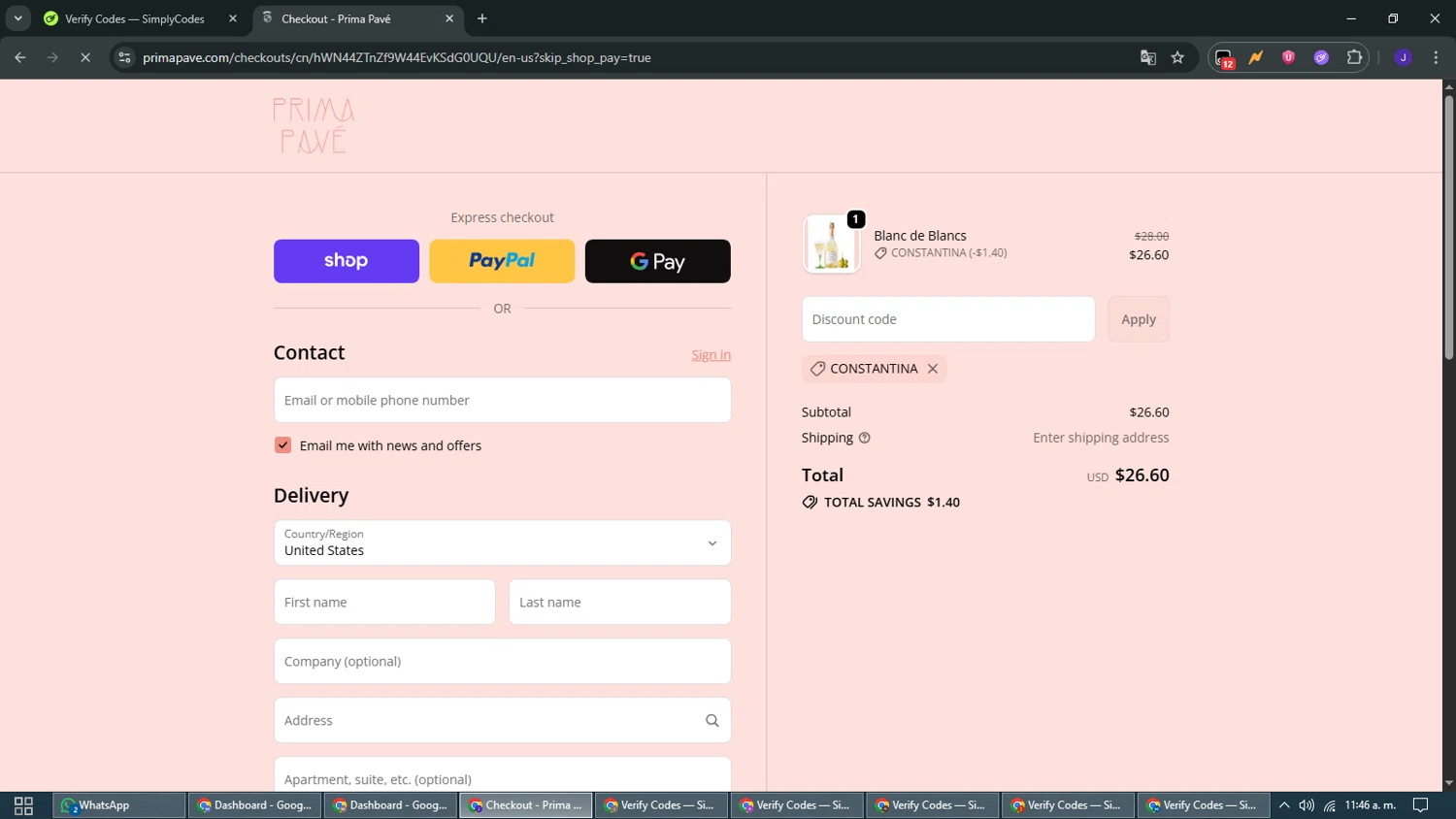Open Windows Task View button
The height and width of the screenshot is (819, 1456).
[x=24, y=805]
